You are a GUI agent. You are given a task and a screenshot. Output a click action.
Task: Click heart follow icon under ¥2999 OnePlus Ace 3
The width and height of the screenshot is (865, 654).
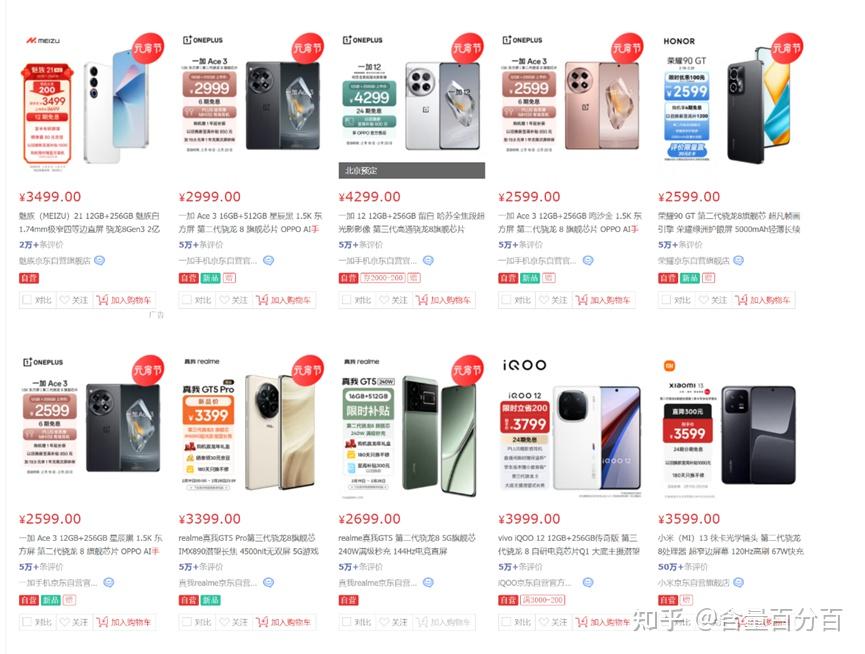tap(224, 300)
